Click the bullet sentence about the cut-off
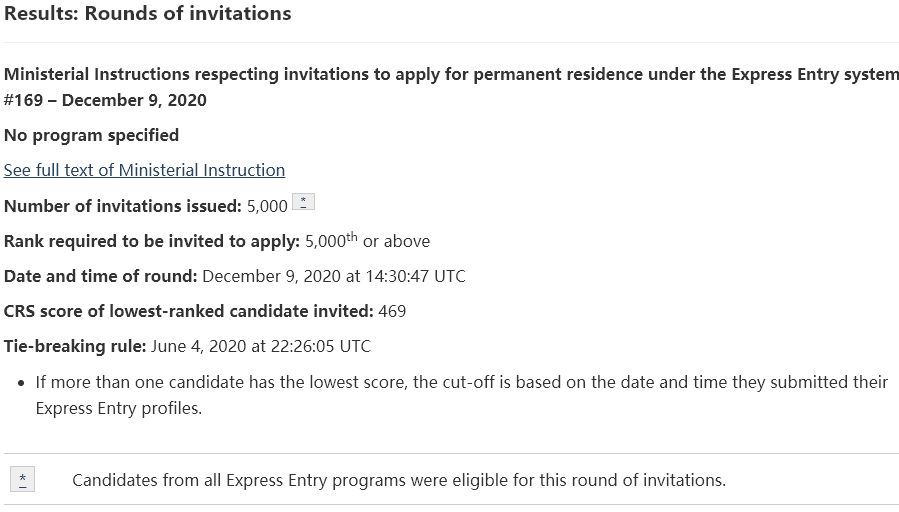The width and height of the screenshot is (899, 512). pos(461,382)
